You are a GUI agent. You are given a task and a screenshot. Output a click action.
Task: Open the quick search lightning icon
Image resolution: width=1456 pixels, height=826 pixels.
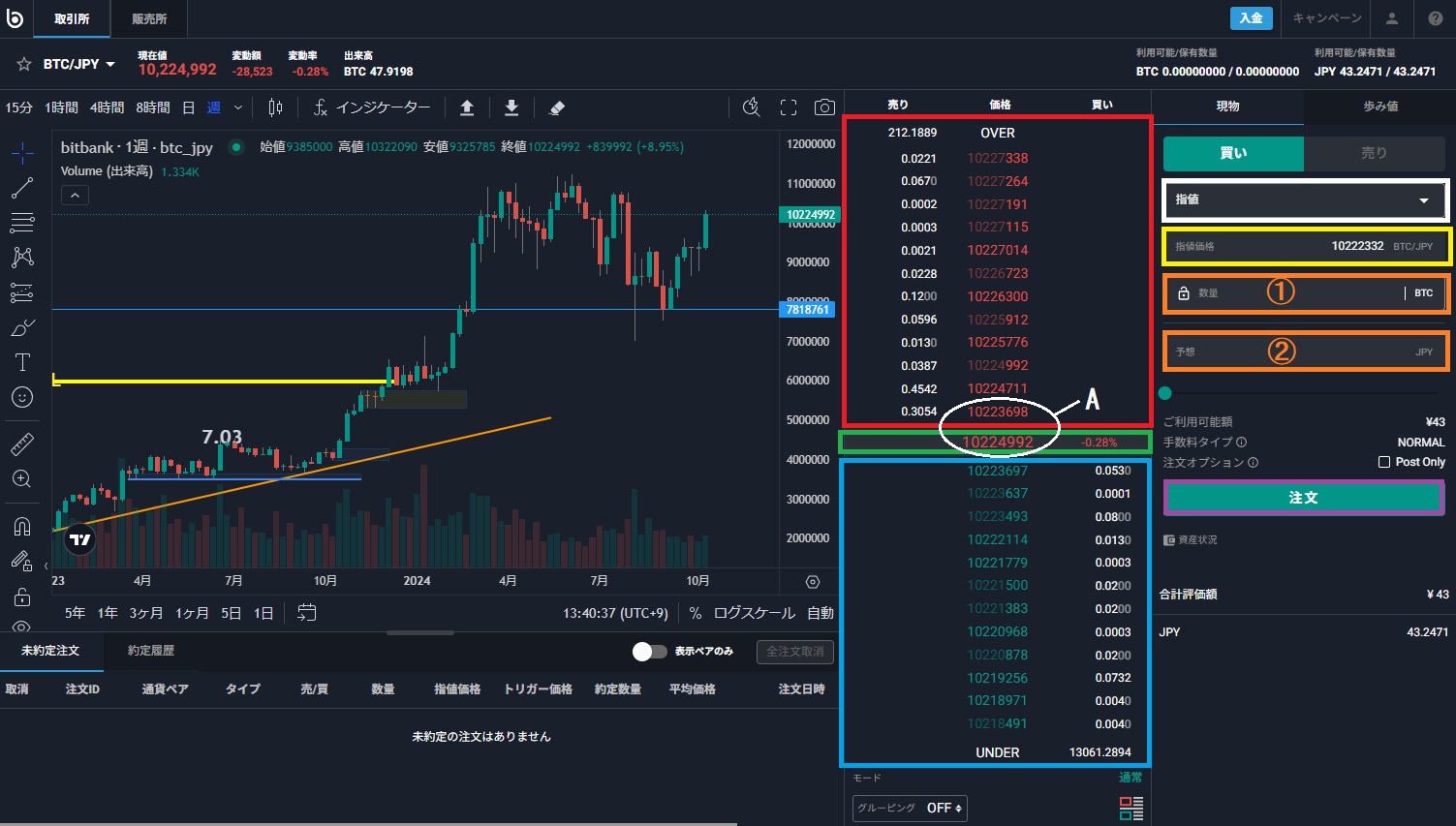pyautogui.click(x=751, y=107)
